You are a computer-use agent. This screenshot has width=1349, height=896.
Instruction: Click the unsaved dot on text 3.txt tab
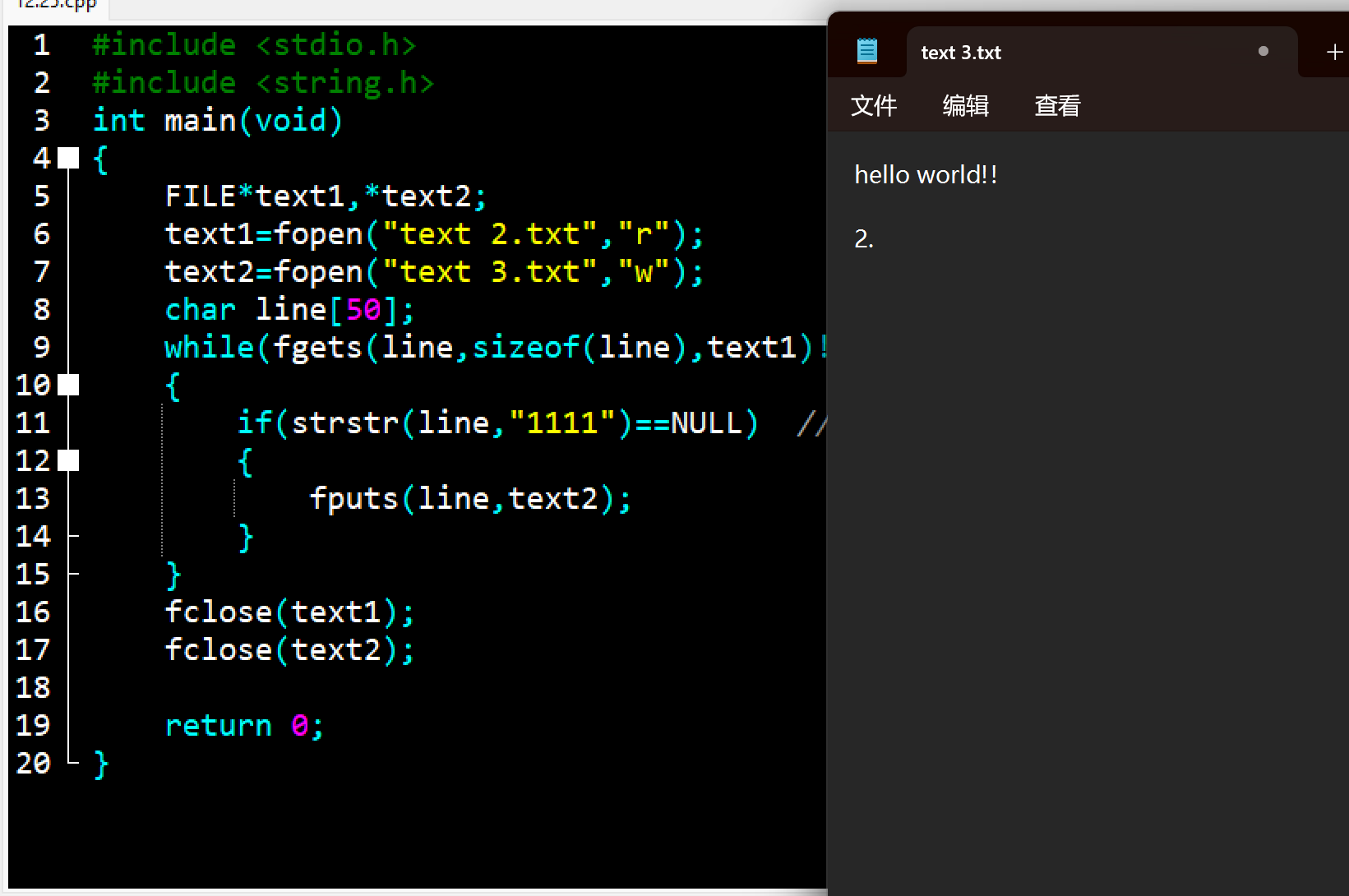pos(1263,52)
